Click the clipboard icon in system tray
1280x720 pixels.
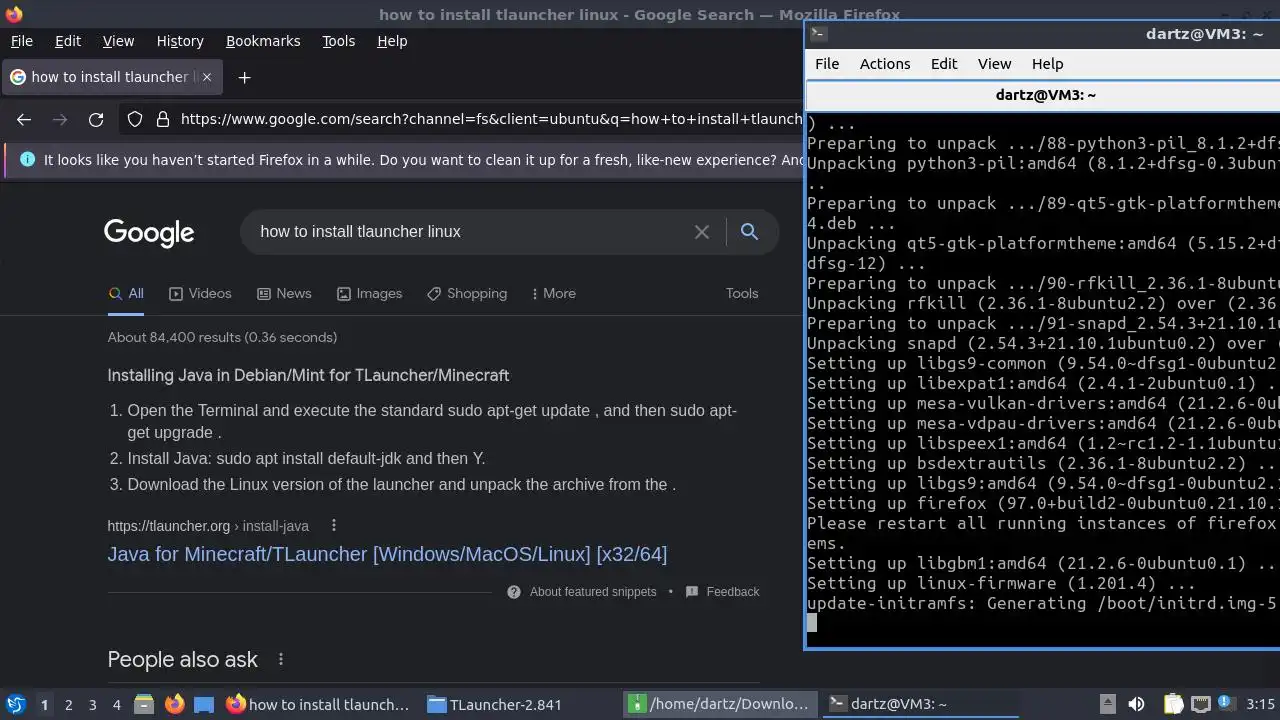click(1173, 704)
